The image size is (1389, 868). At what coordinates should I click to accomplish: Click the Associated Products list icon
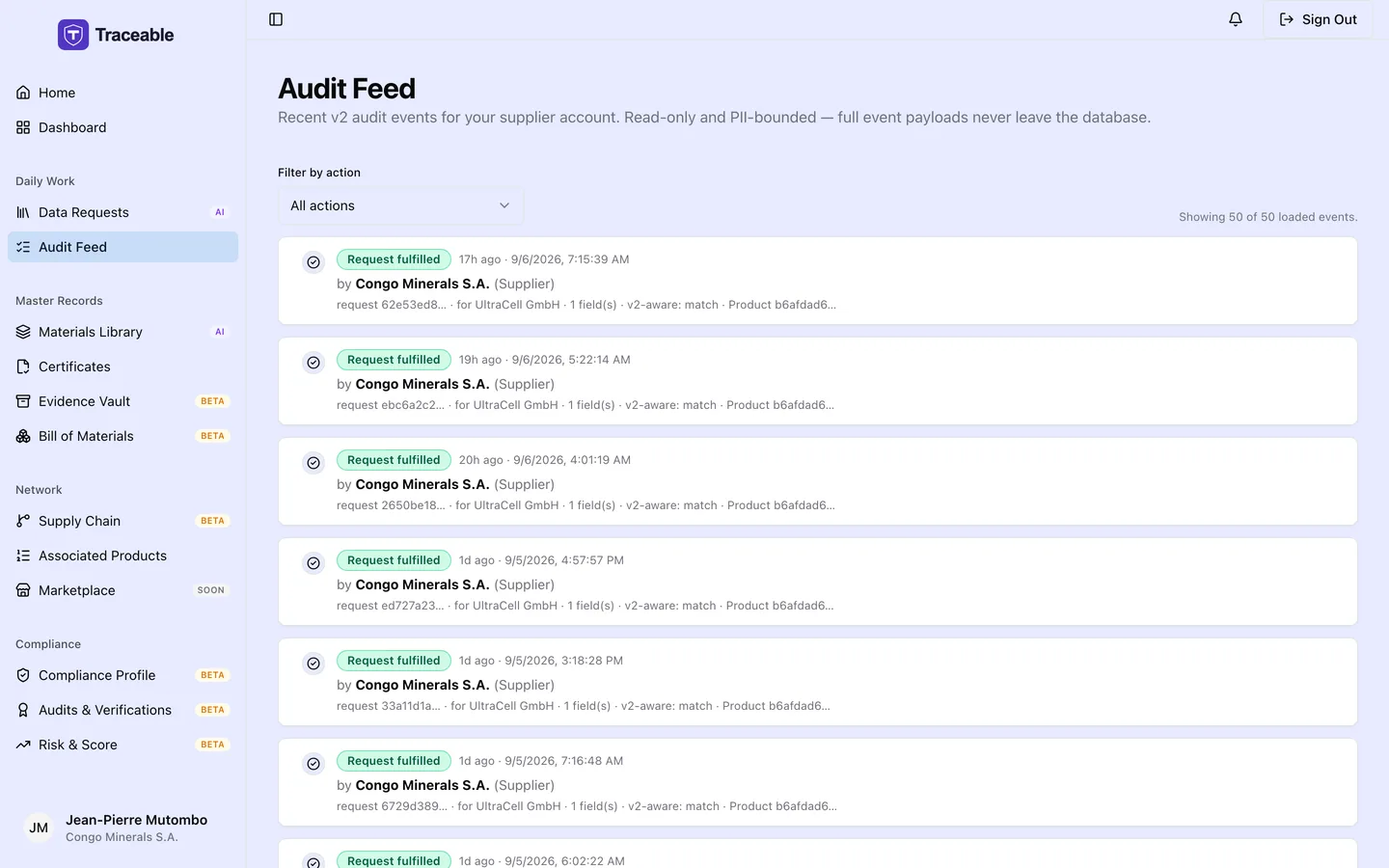coord(23,556)
